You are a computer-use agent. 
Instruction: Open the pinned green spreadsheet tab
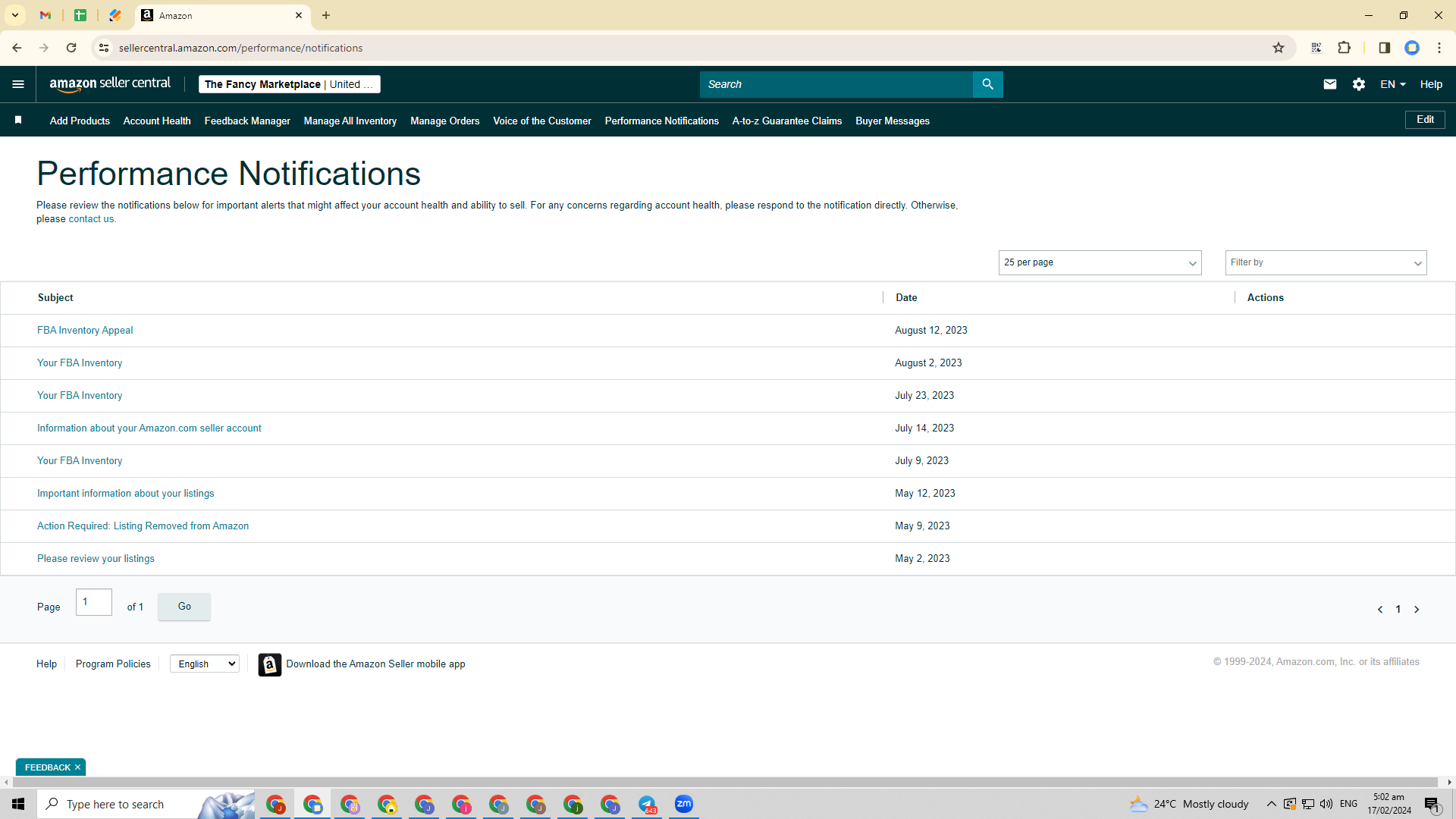80,15
